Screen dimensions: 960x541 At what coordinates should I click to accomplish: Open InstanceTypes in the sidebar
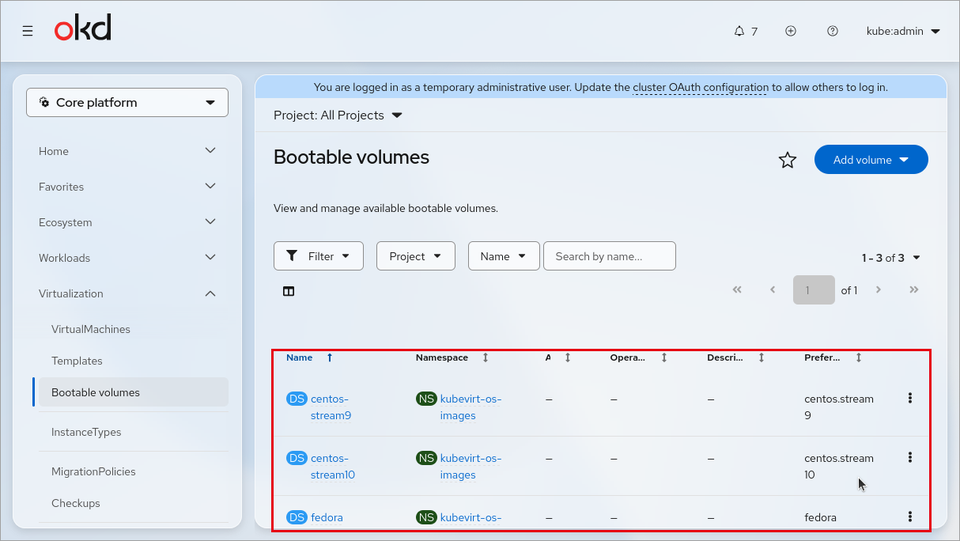click(x=86, y=432)
